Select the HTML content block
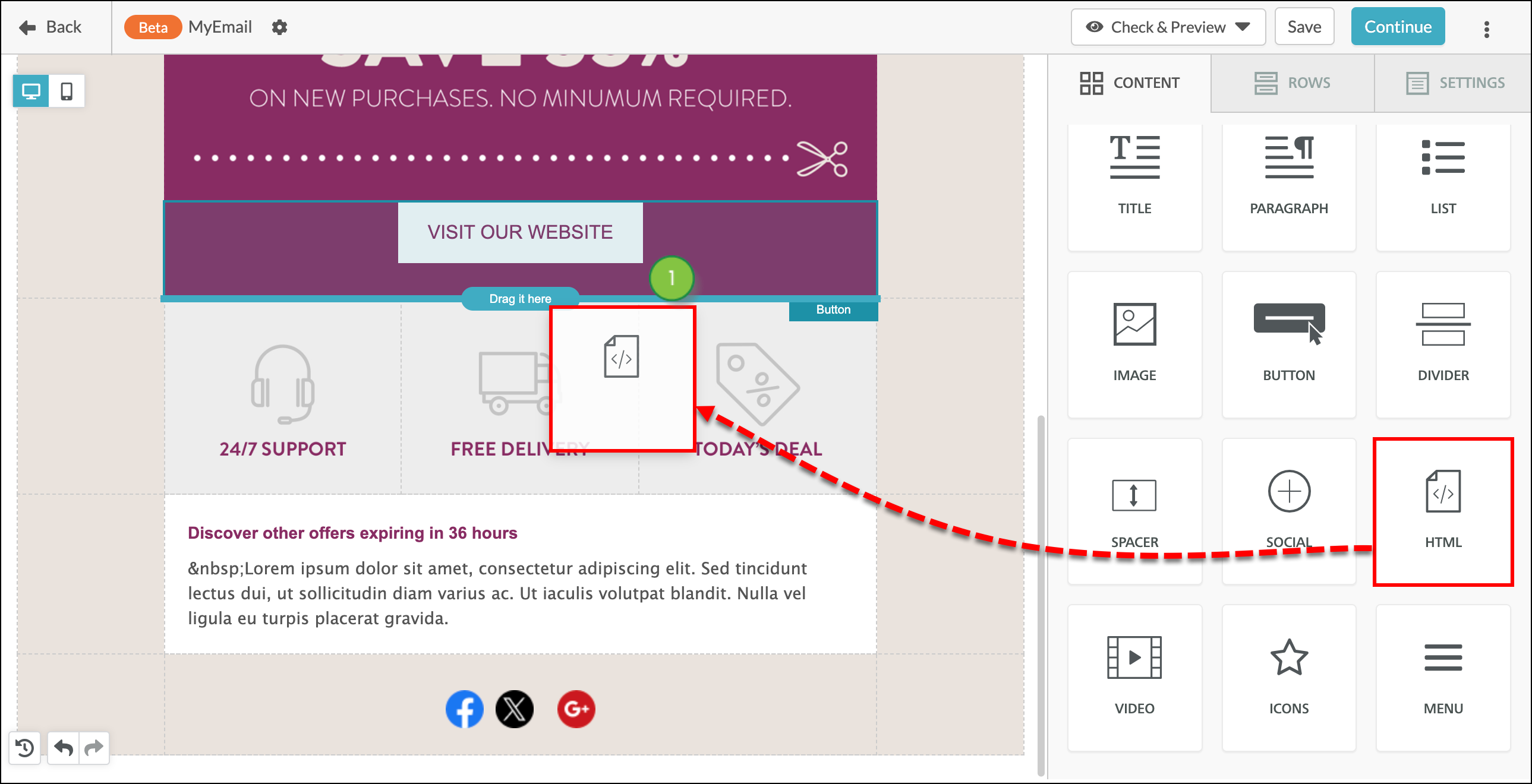Viewport: 1532px width, 784px height. coord(1443,511)
